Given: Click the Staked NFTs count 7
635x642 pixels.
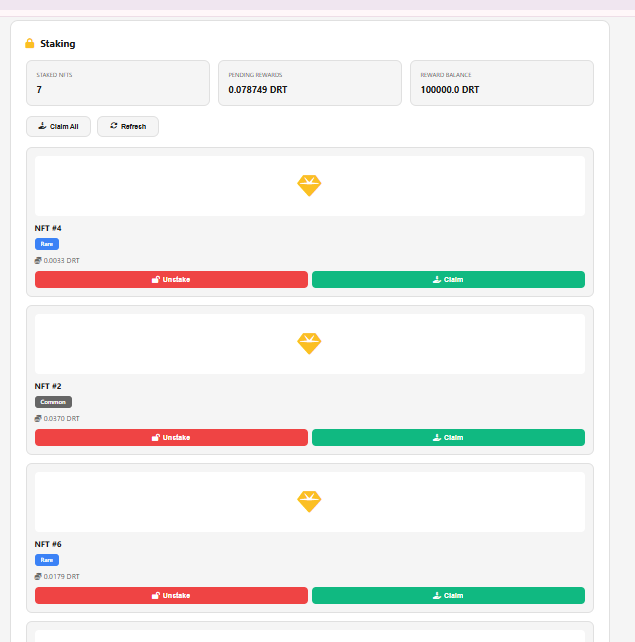Looking at the screenshot, I should pos(39,90).
